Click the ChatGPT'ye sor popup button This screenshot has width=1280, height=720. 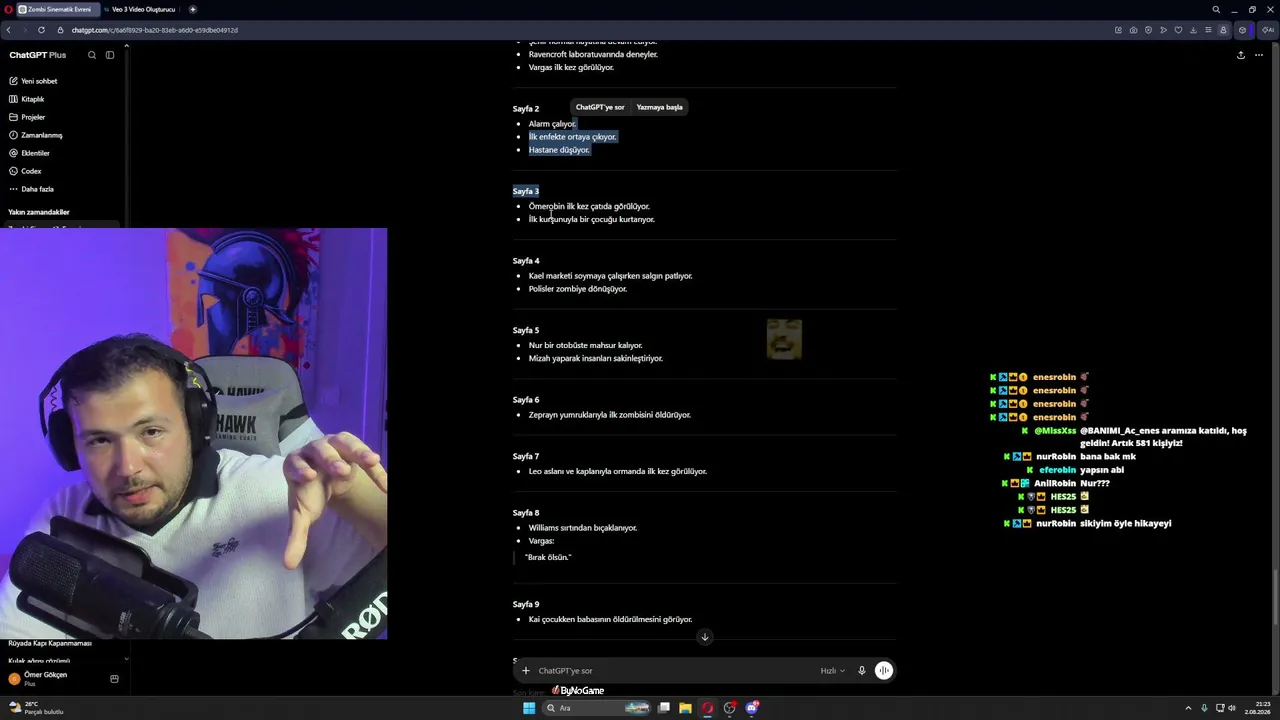pyautogui.click(x=600, y=107)
